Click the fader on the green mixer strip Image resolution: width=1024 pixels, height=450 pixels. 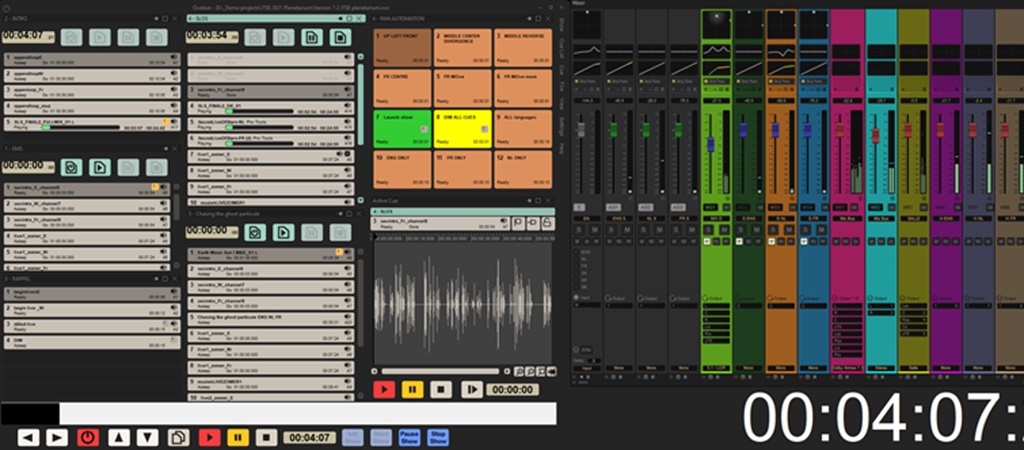tap(711, 143)
